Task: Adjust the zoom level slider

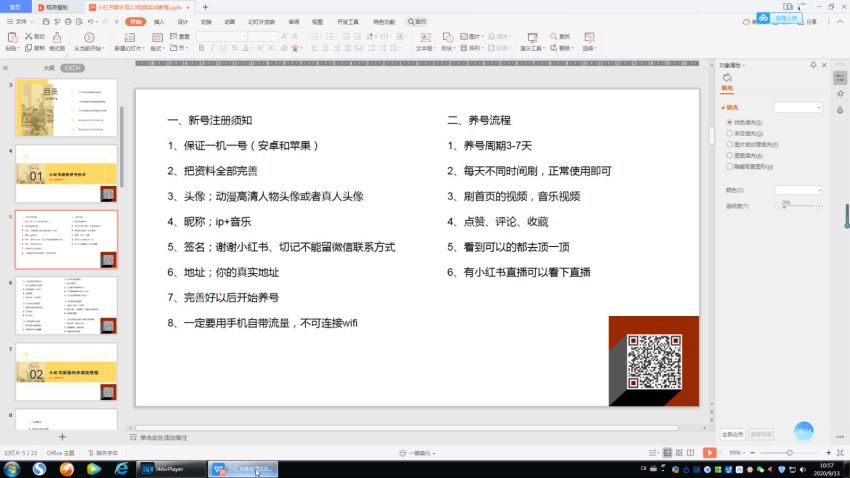Action: (x=790, y=453)
